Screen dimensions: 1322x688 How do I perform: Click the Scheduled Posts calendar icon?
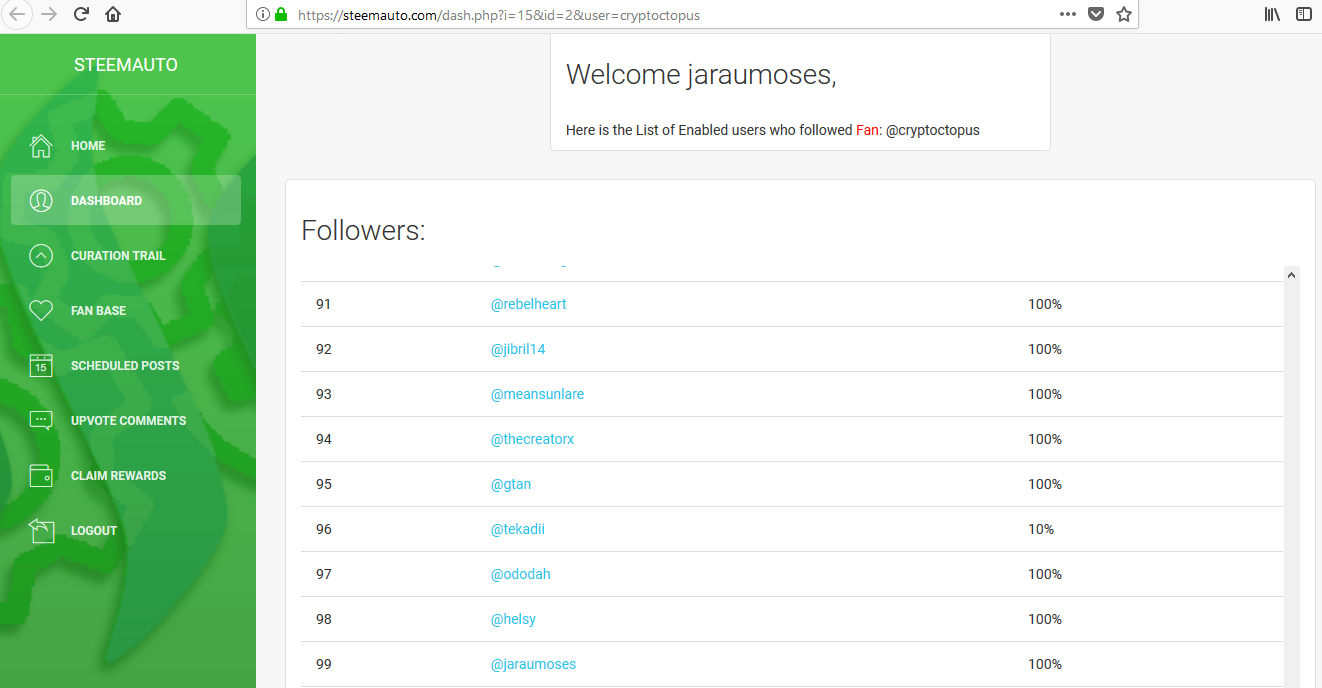pyautogui.click(x=41, y=366)
